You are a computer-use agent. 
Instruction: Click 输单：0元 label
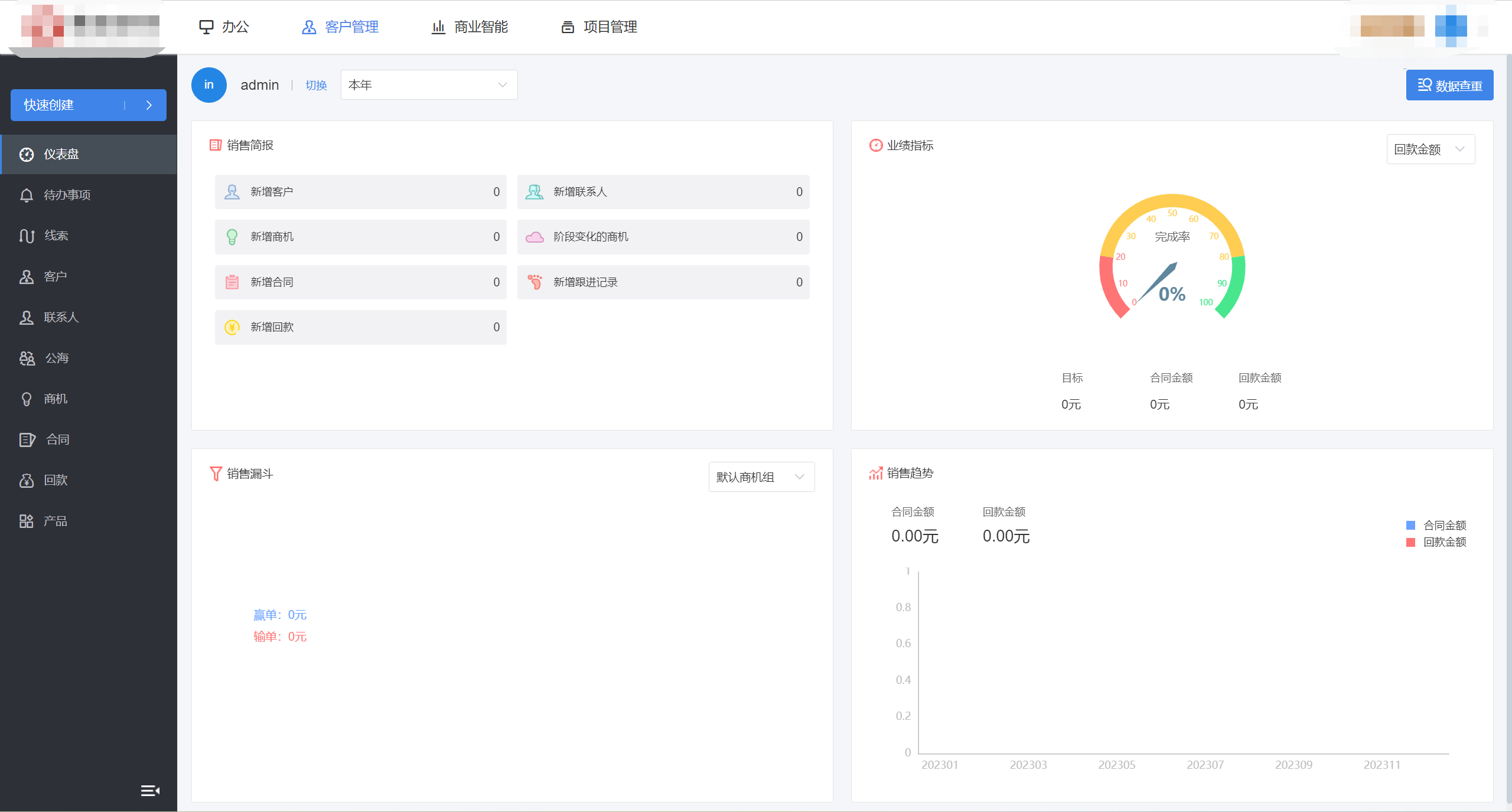[280, 637]
